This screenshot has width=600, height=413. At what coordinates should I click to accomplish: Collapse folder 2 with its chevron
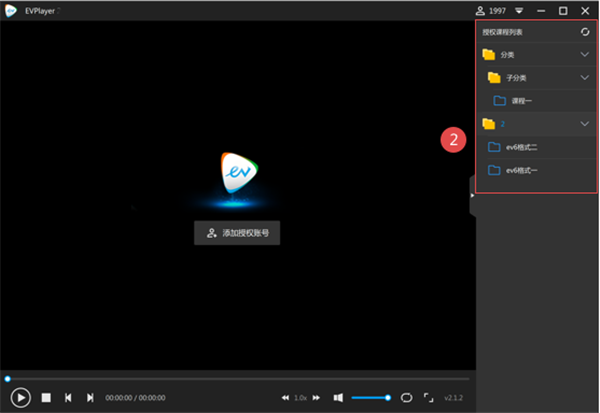click(585, 124)
